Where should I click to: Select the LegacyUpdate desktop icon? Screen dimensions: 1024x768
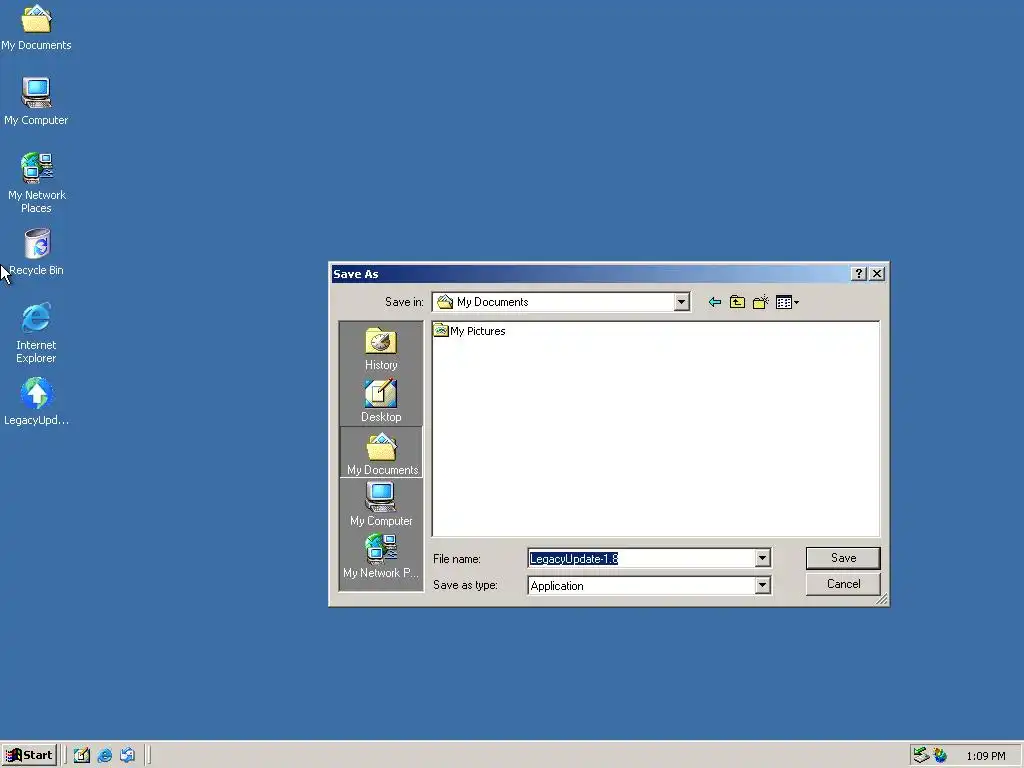click(x=37, y=401)
